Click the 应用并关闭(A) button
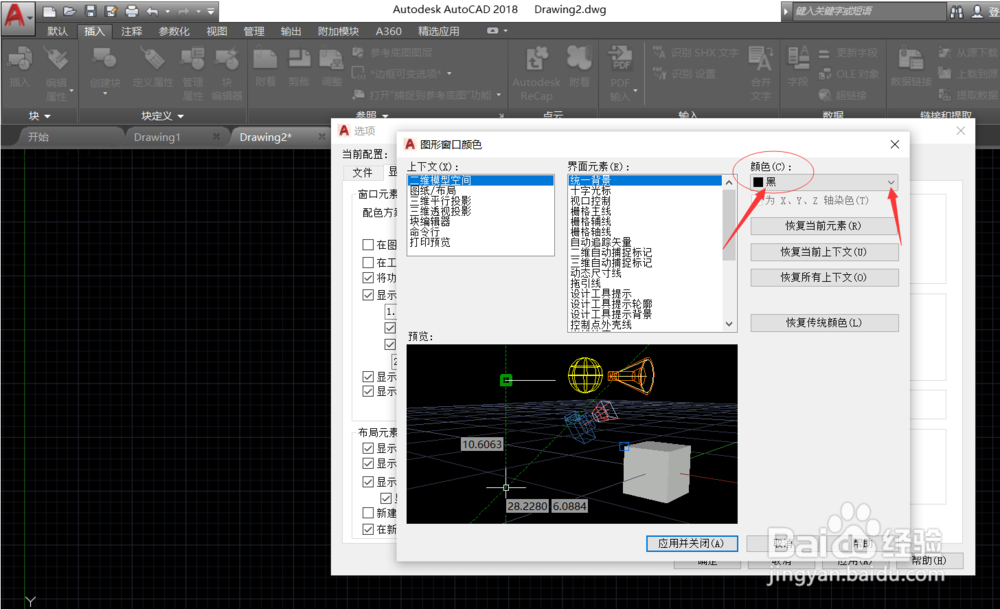The width and height of the screenshot is (1000, 609). [692, 543]
